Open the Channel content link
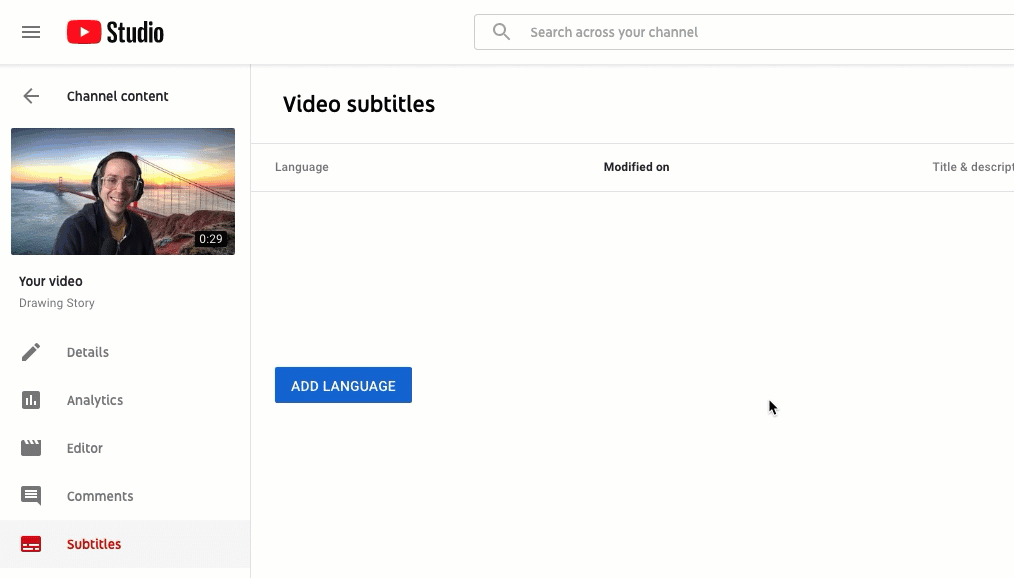 (117, 96)
